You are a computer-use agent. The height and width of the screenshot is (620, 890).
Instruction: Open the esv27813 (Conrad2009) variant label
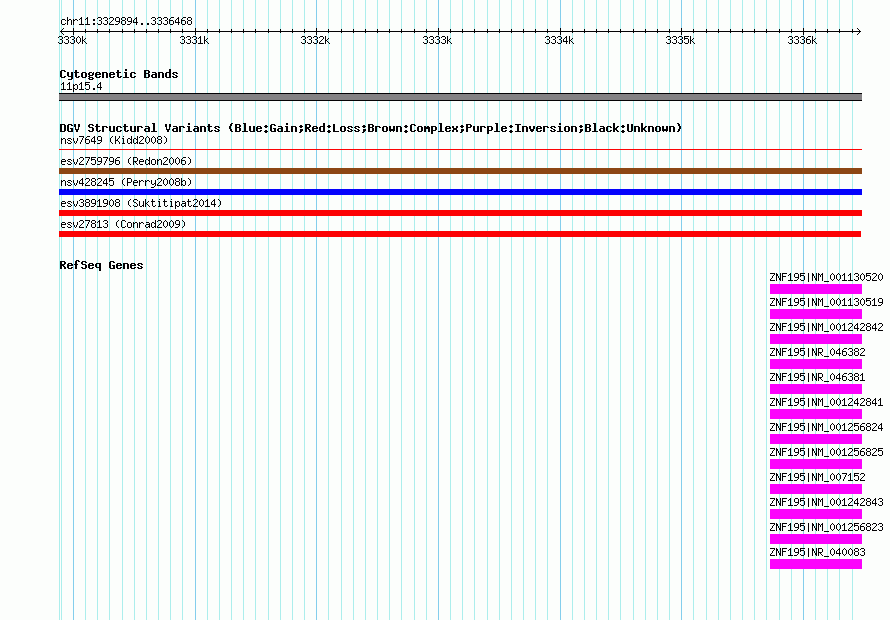(123, 224)
